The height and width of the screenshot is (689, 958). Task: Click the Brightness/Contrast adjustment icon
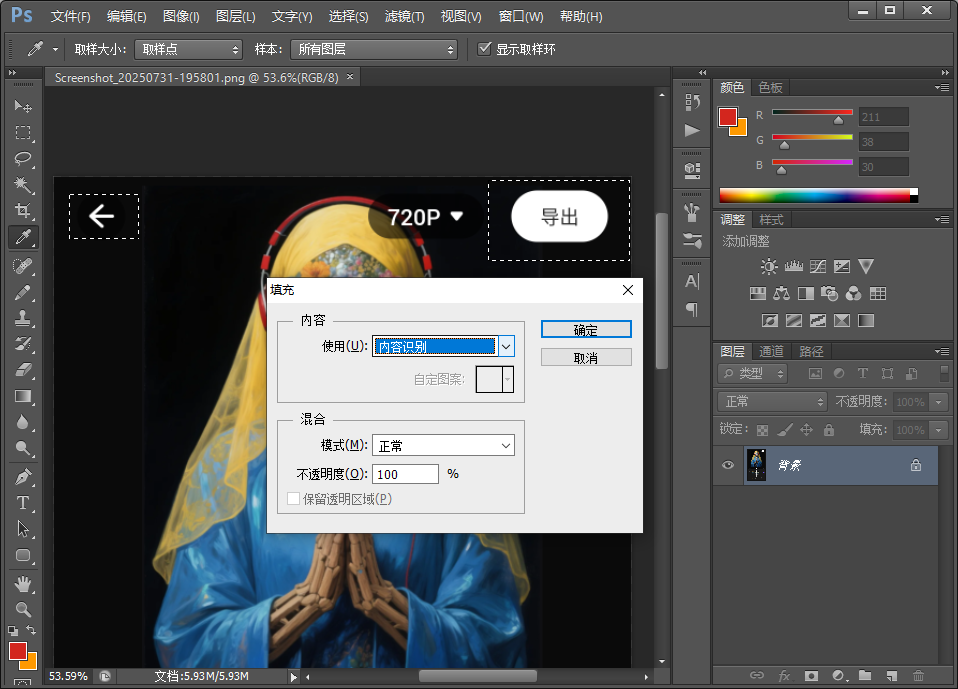pos(768,267)
